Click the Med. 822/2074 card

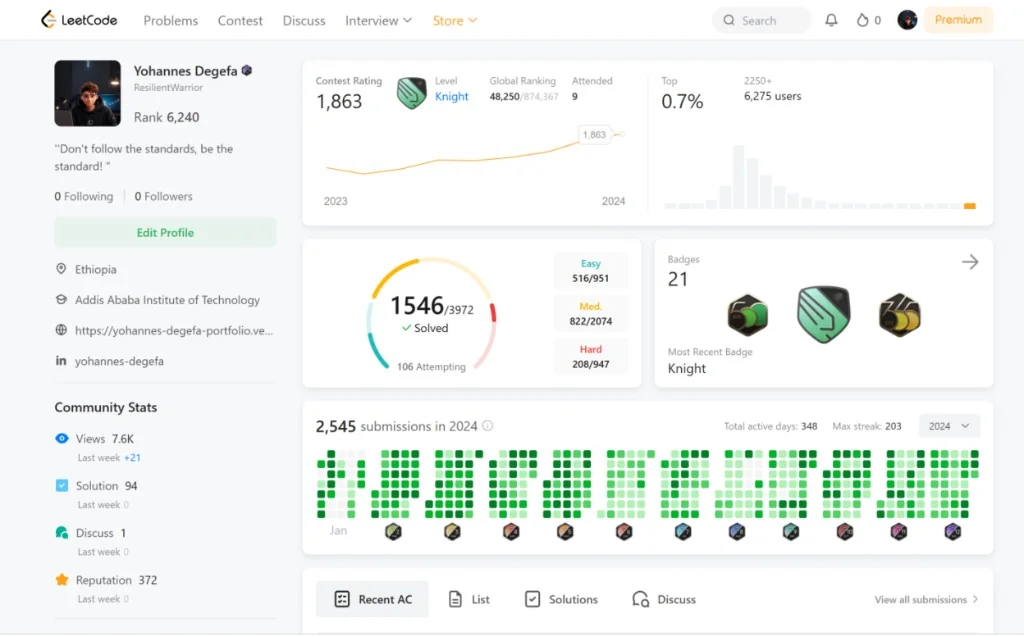point(590,314)
